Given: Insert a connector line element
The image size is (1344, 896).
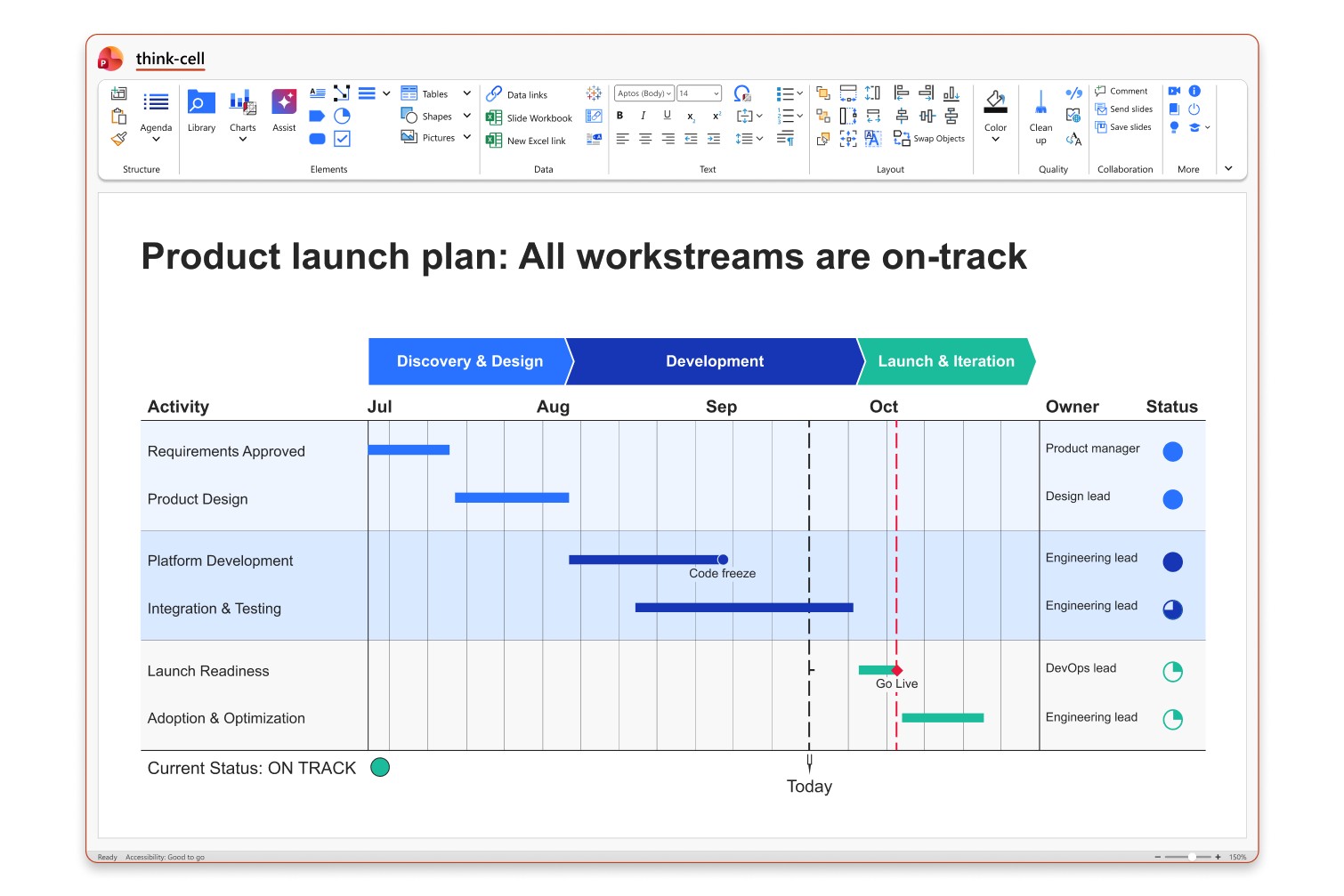Looking at the screenshot, I should pyautogui.click(x=342, y=93).
